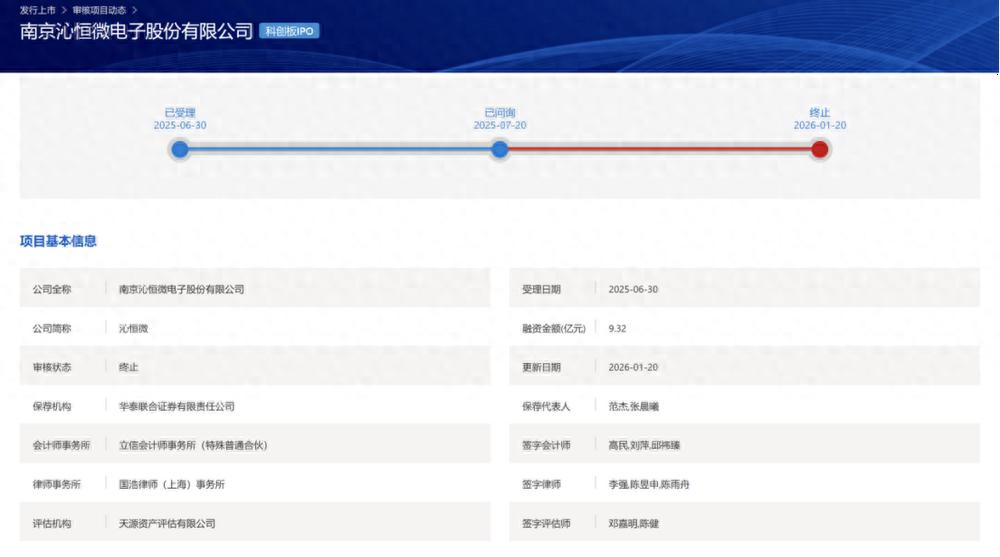
Task: Click the 科创板IPO badge
Action: [289, 31]
